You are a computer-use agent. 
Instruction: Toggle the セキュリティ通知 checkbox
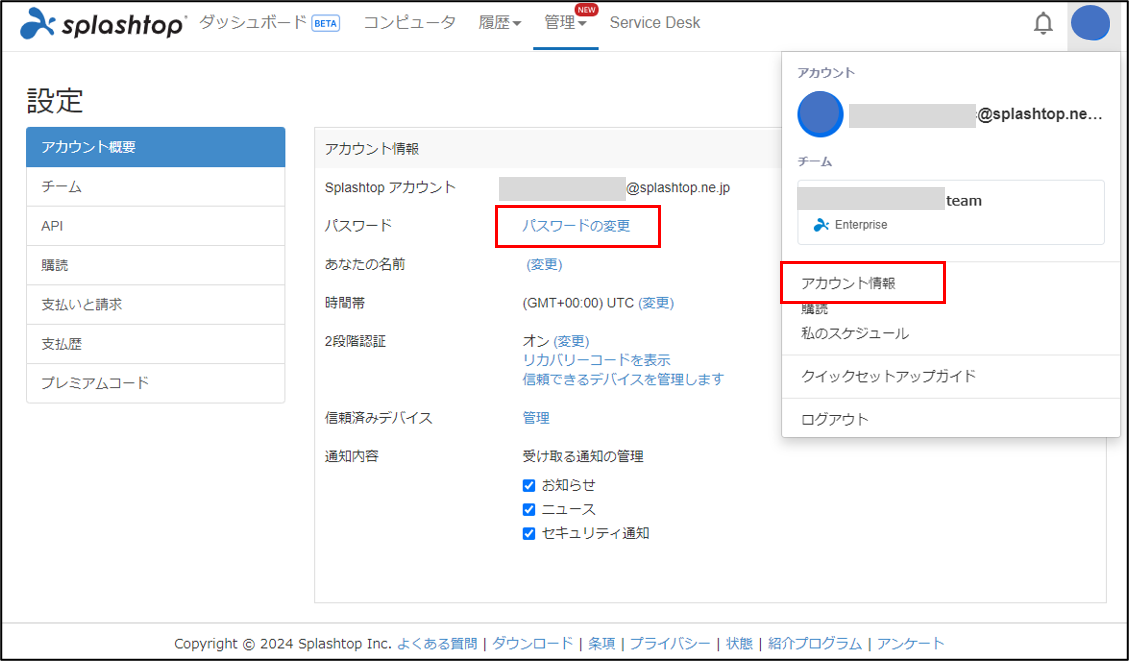(x=528, y=534)
